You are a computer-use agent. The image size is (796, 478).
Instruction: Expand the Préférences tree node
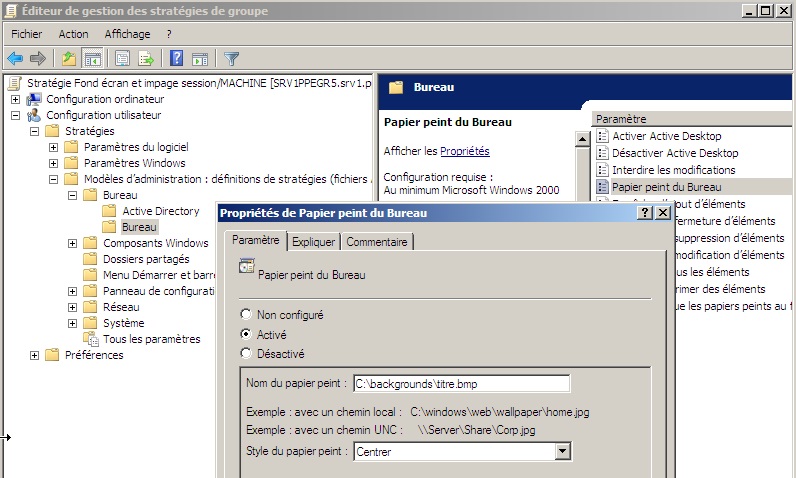pos(35,355)
